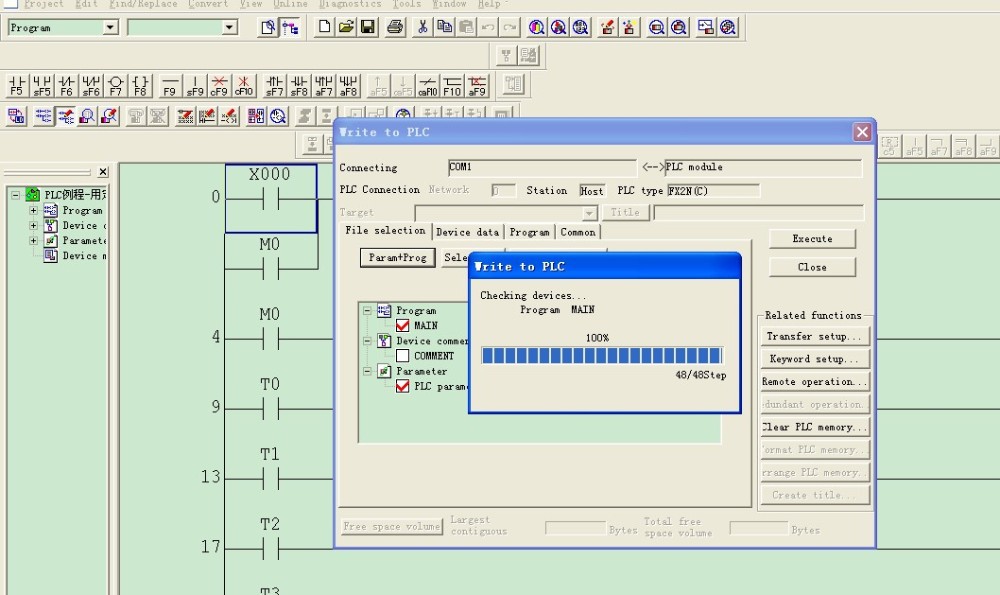Screen dimensions: 1000x595
Task: Save project floppy disk icon
Action: (367, 27)
